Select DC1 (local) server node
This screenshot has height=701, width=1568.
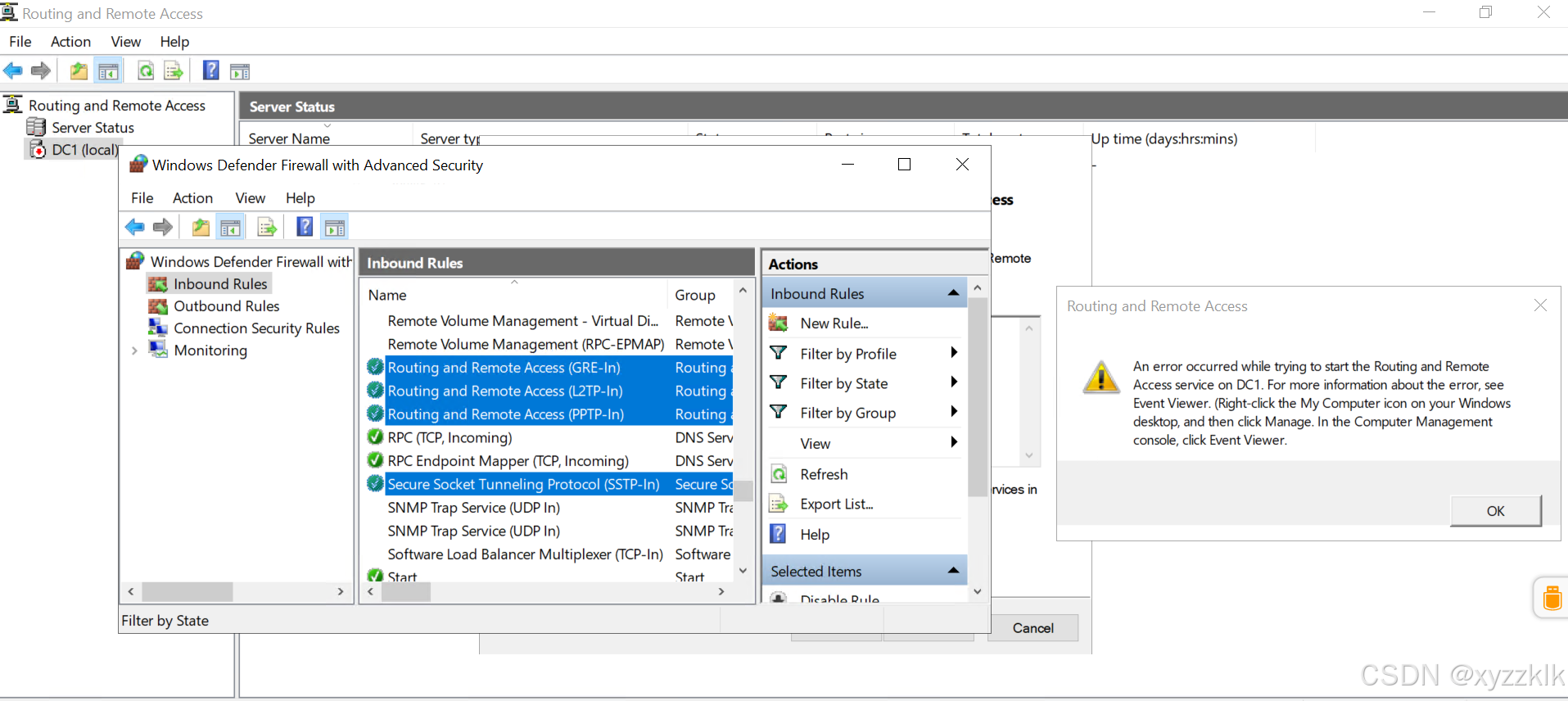85,150
